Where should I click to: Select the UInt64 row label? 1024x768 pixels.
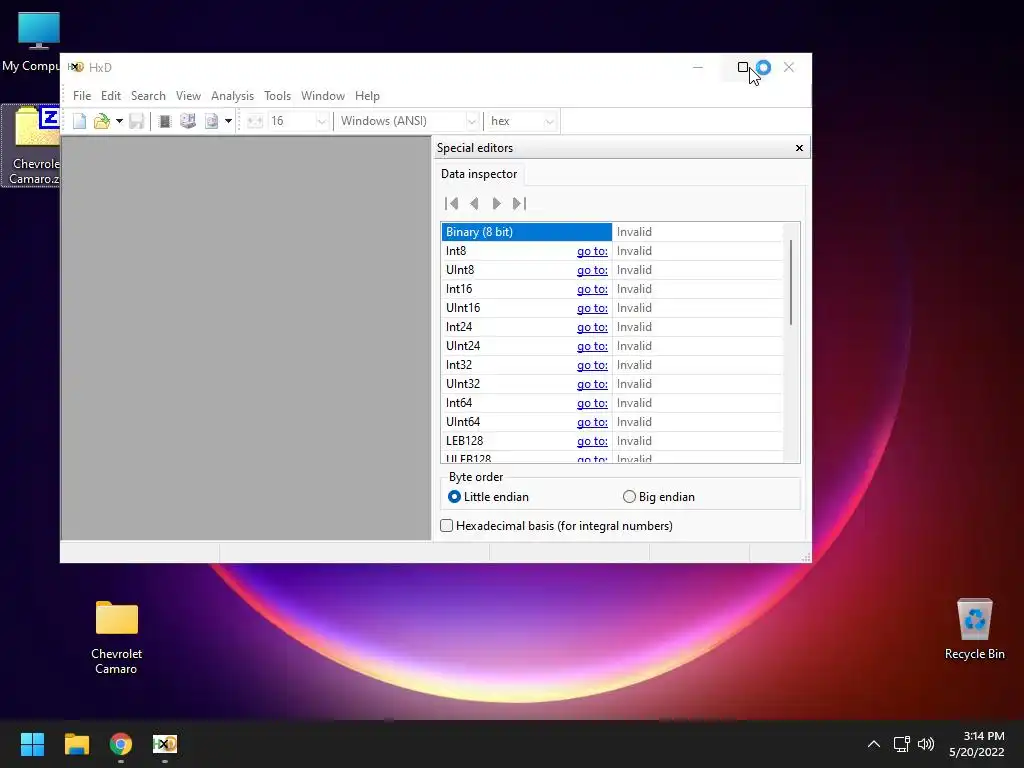(462, 422)
